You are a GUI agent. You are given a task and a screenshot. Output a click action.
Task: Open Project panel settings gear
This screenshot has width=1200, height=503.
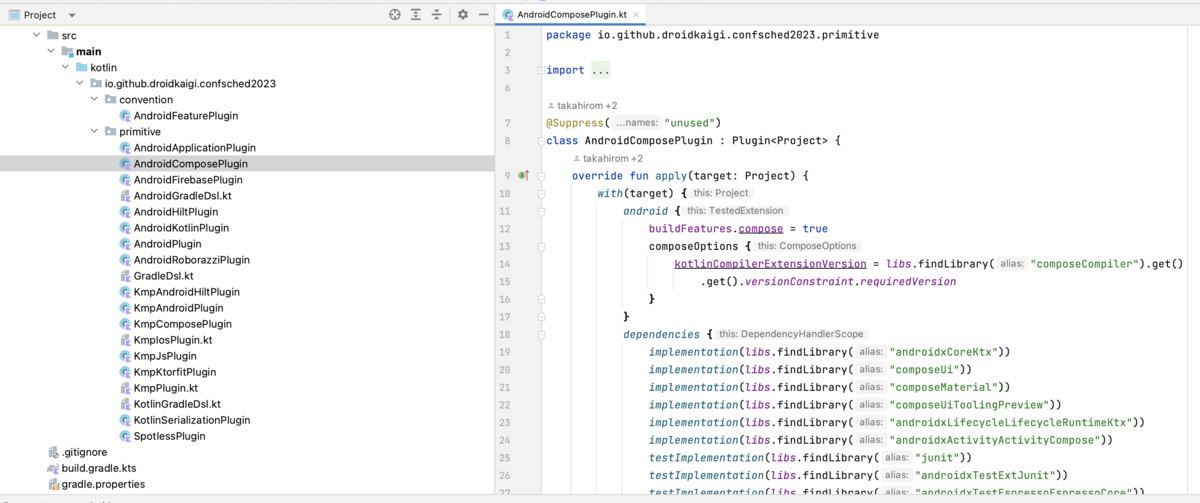tap(463, 15)
